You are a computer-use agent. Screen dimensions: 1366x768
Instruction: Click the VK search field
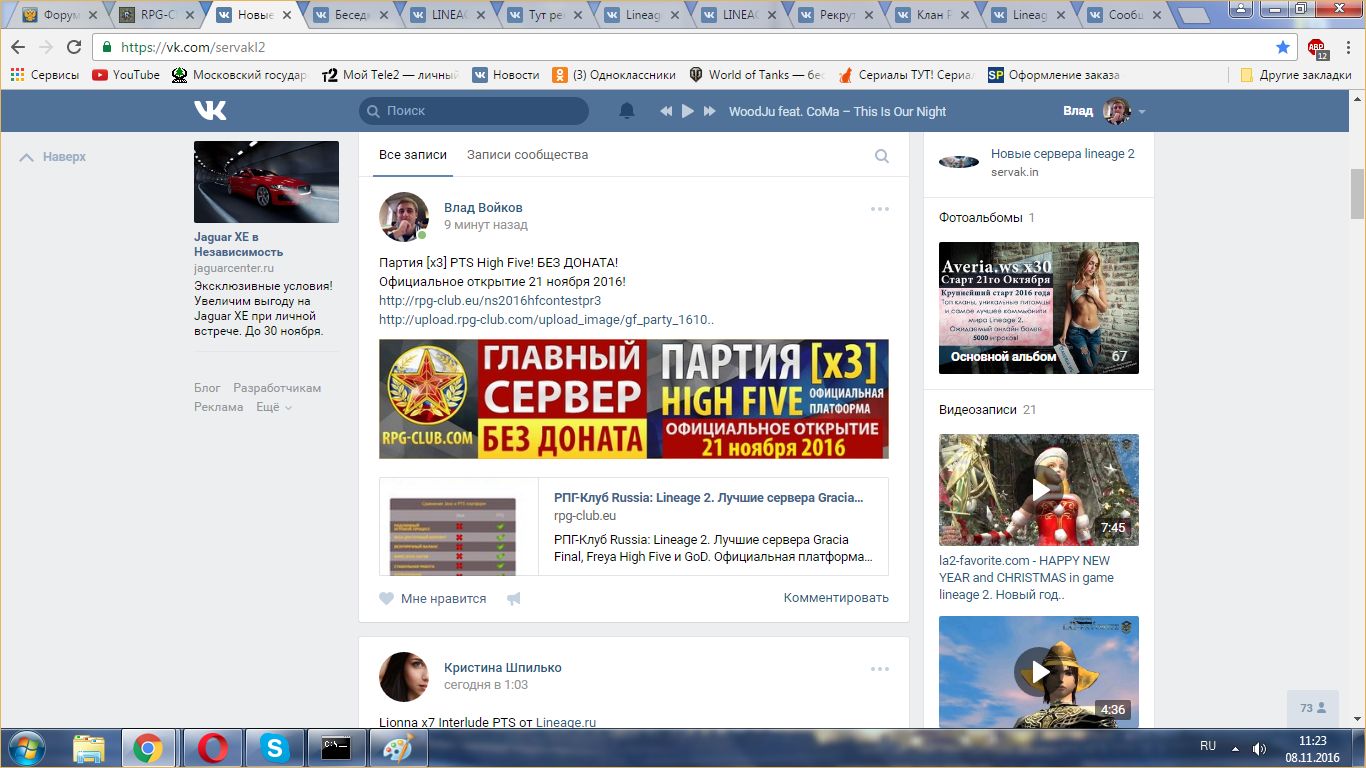(474, 111)
